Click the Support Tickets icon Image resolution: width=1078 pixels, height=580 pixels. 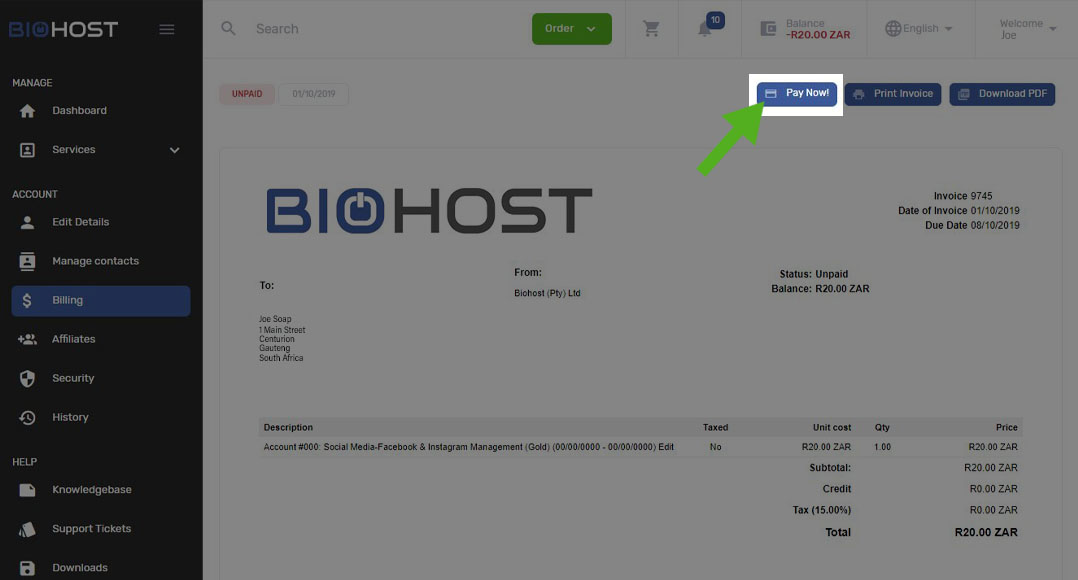point(28,529)
